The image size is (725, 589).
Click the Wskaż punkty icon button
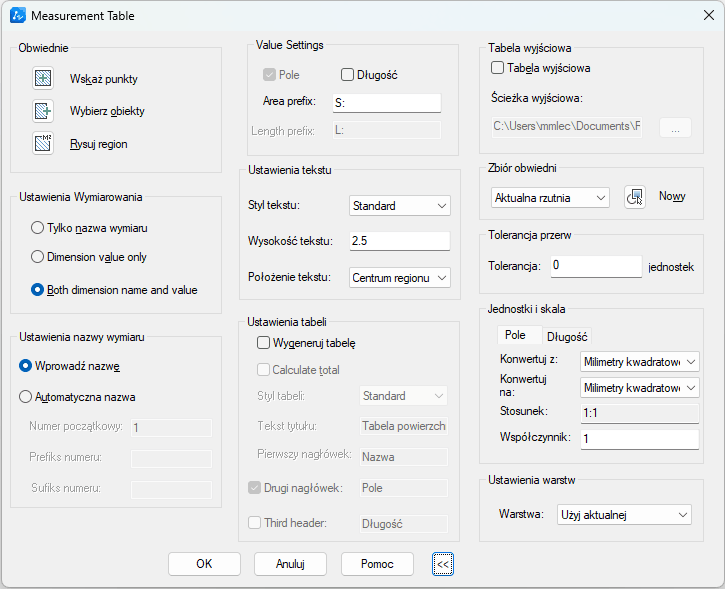point(43,78)
